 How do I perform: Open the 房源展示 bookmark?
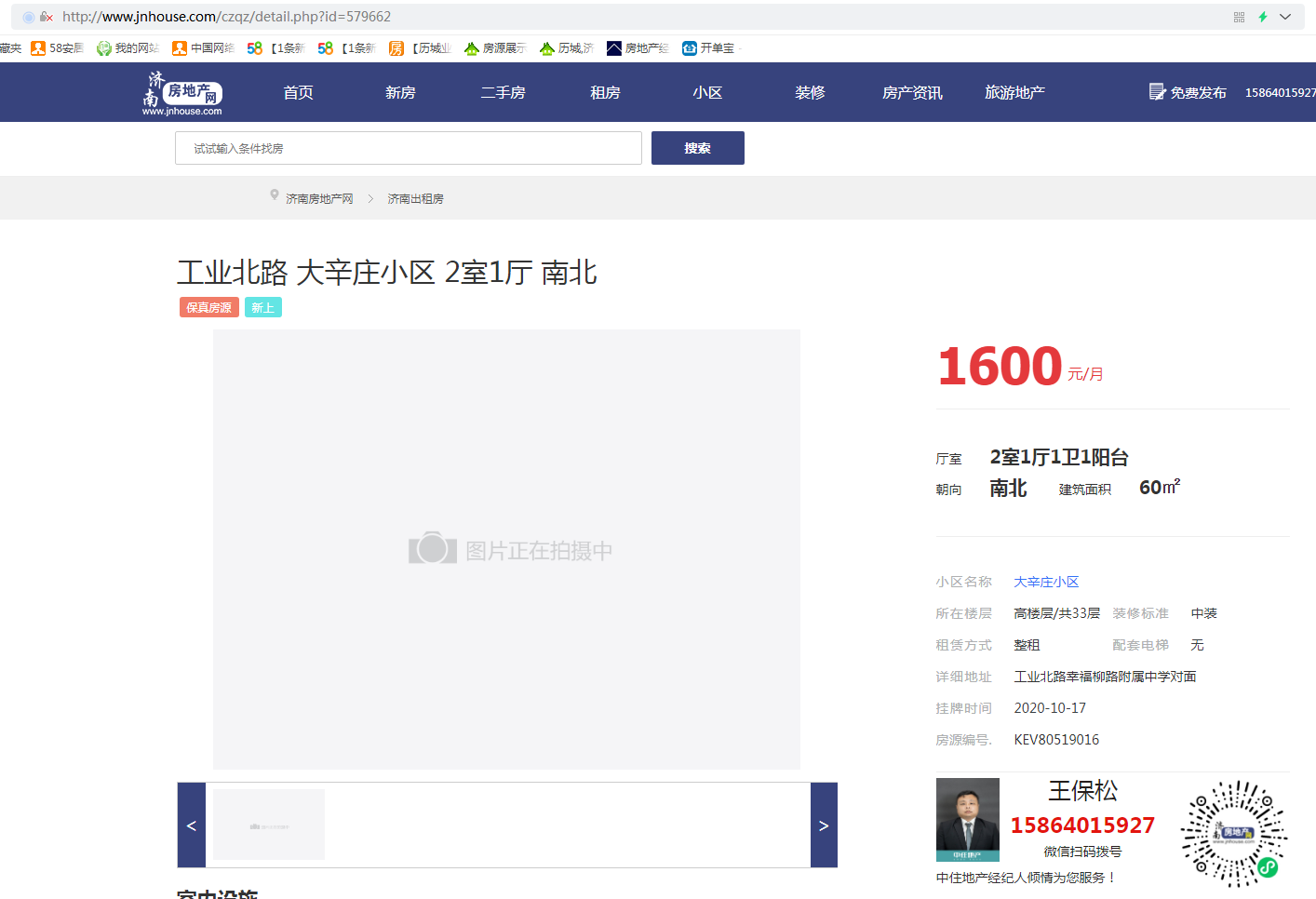[495, 48]
